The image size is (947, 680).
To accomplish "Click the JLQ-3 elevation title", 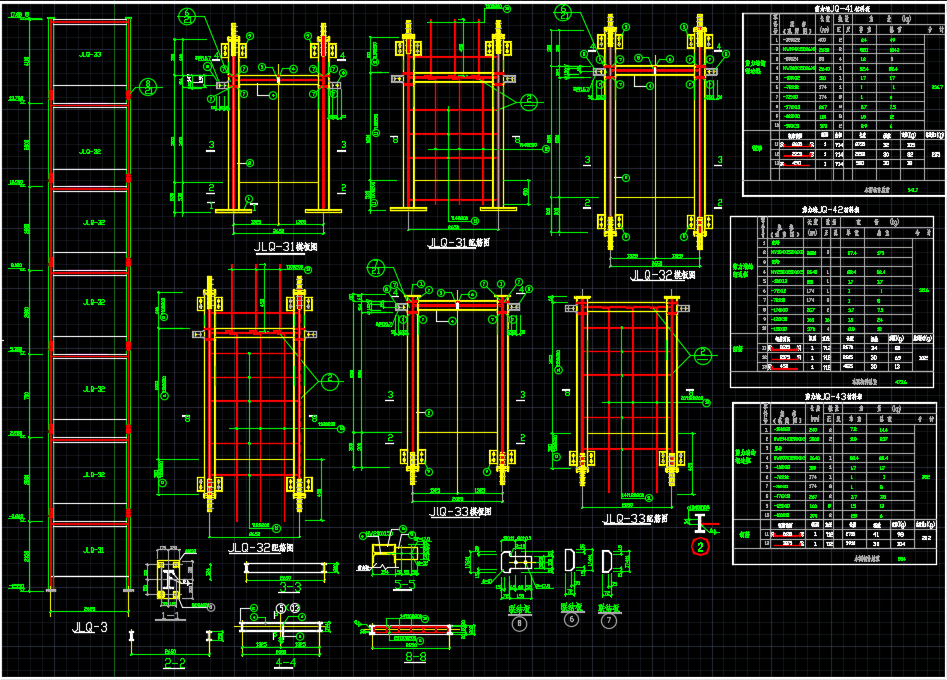I will pyautogui.click(x=88, y=628).
